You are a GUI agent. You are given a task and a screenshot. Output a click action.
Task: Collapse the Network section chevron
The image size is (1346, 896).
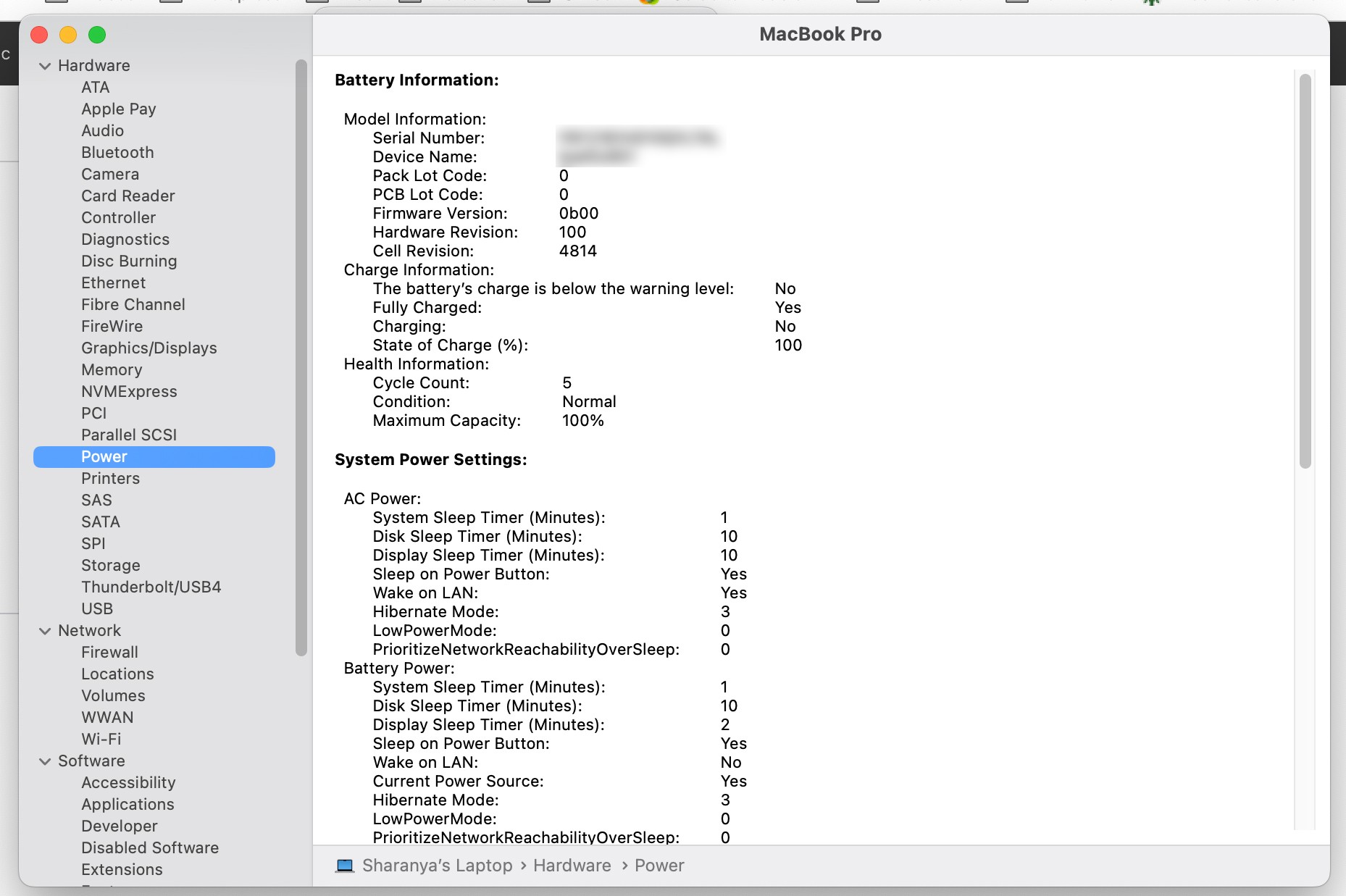[x=45, y=631]
